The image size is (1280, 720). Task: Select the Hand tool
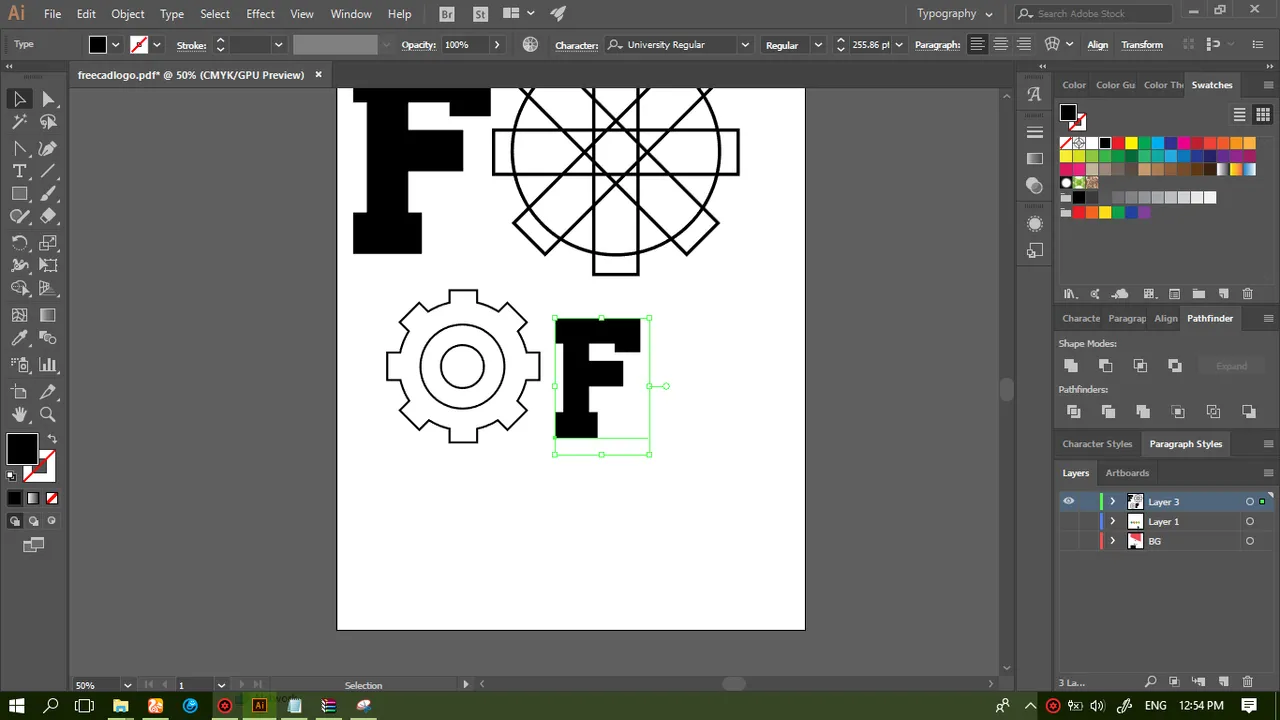pos(19,415)
